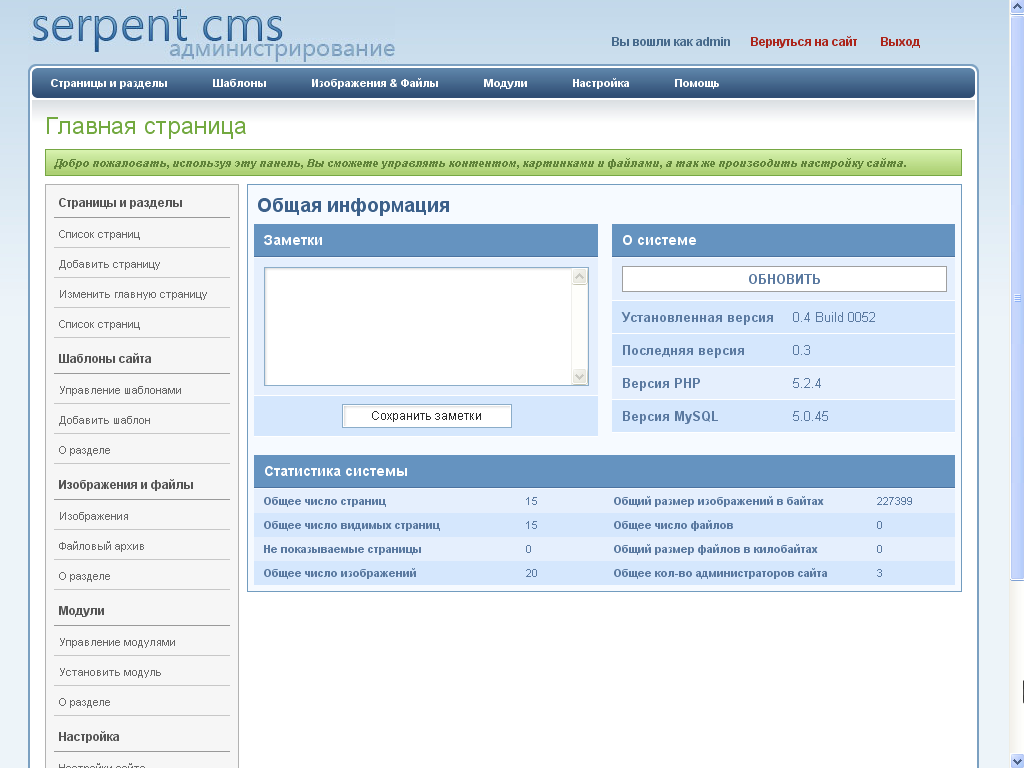Log out via the "Выход" link
Image resolution: width=1024 pixels, height=768 pixels.
899,41
